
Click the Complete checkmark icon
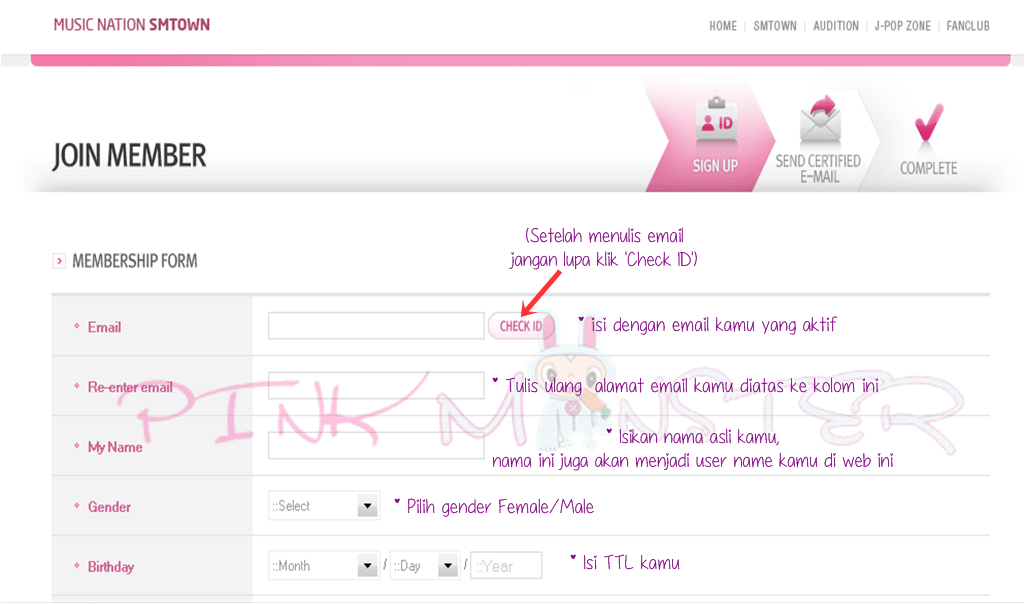[x=928, y=123]
